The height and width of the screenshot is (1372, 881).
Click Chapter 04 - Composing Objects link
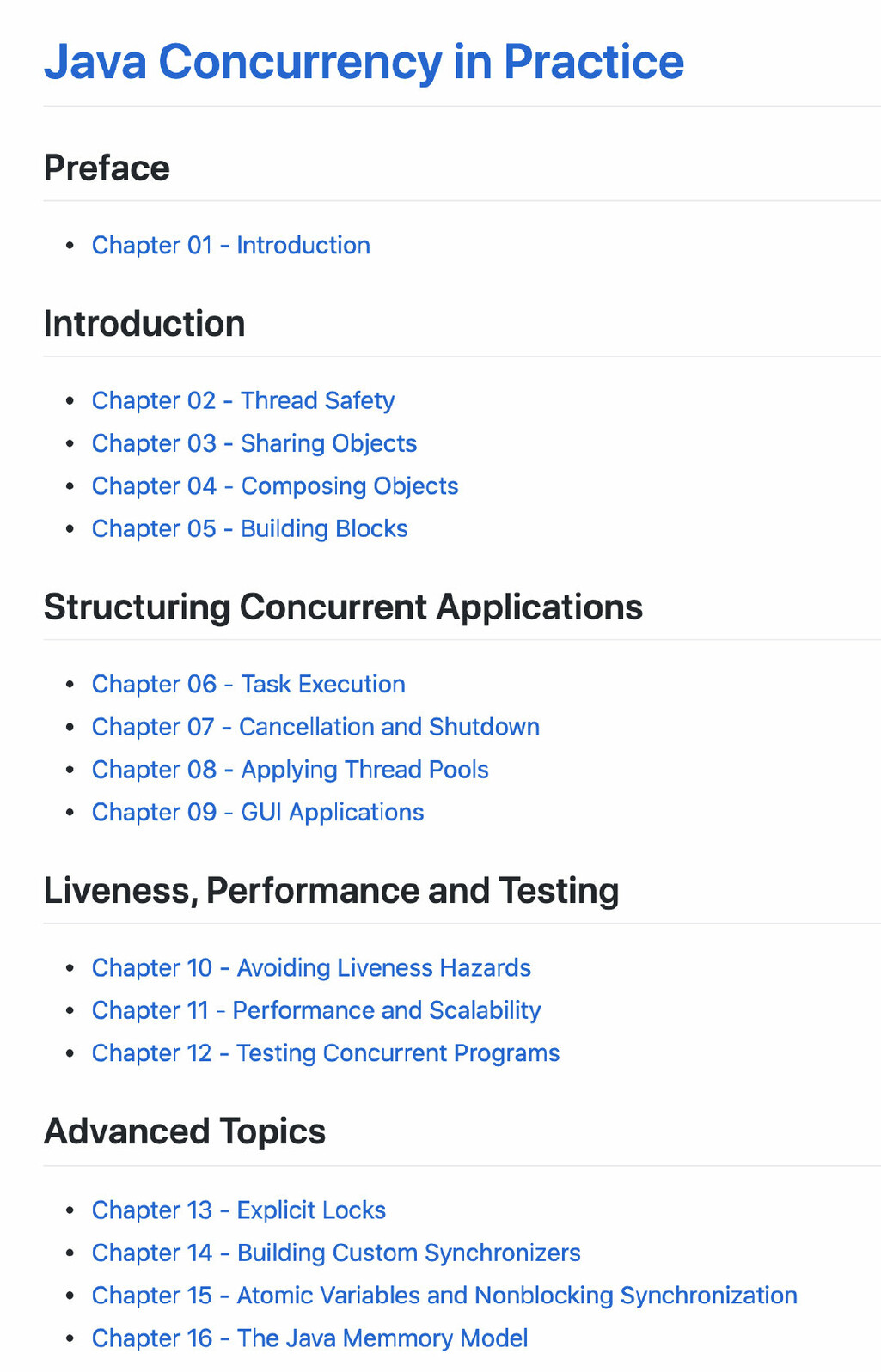tap(274, 486)
